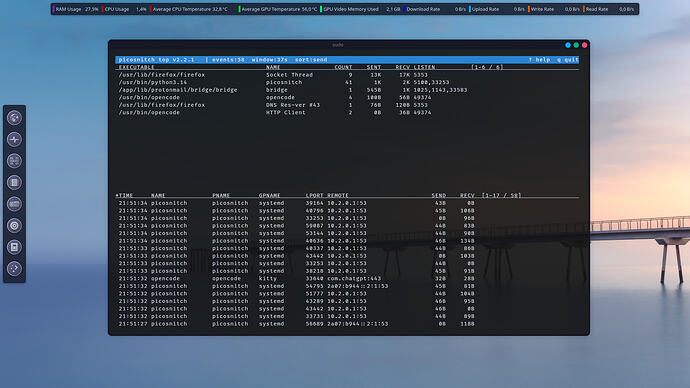The width and height of the screenshot is (690, 388).
Task: Select the opencode 'HTTP Client' row
Action: coord(348,112)
